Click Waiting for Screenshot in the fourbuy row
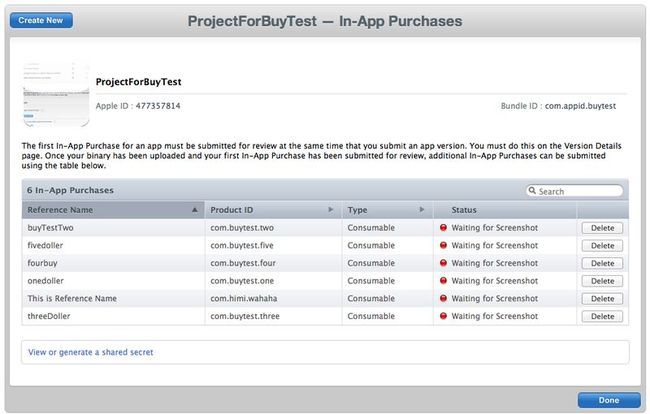Viewport: 650px width, 414px height. (x=495, y=263)
